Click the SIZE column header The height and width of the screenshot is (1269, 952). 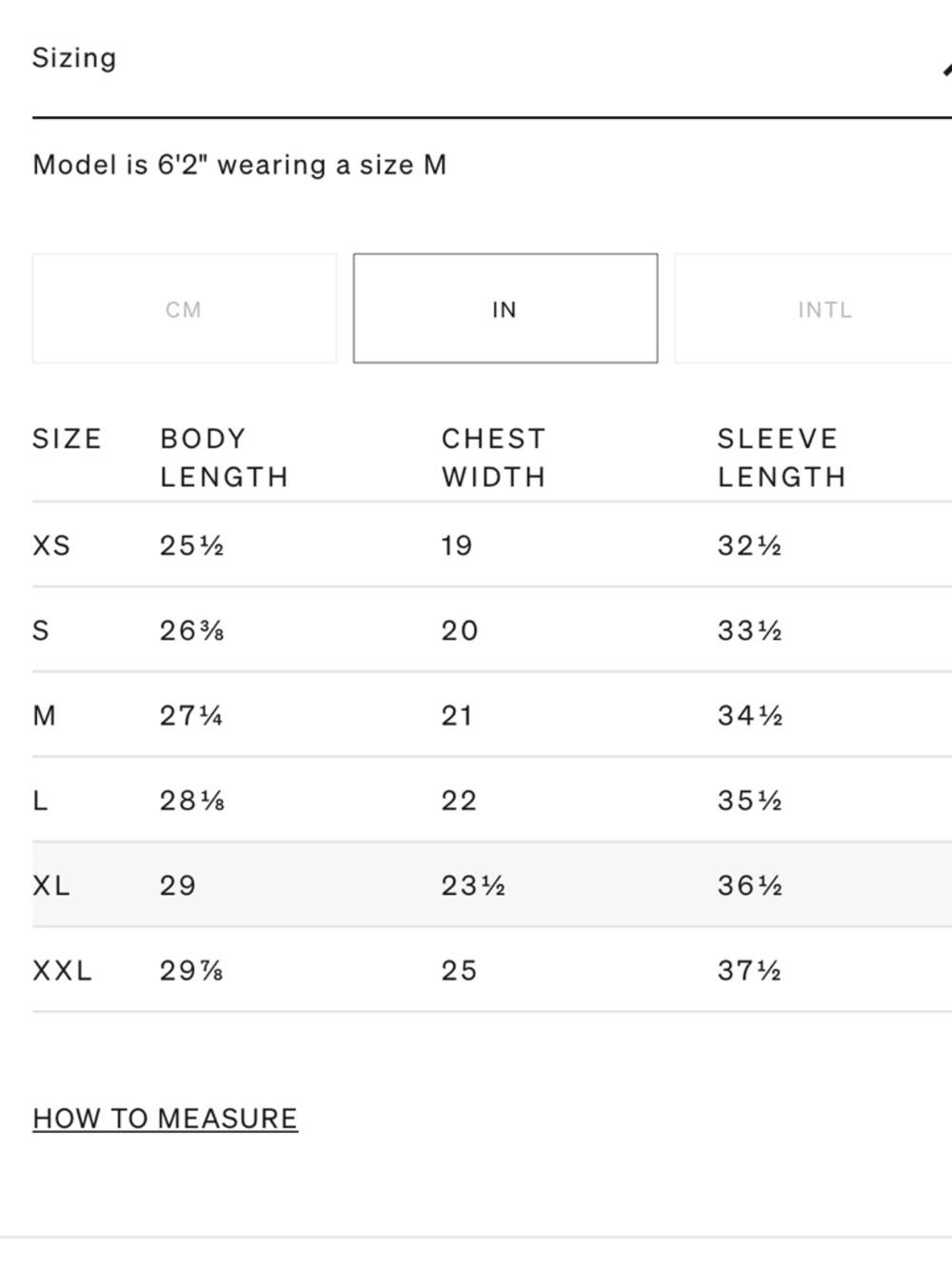67,439
